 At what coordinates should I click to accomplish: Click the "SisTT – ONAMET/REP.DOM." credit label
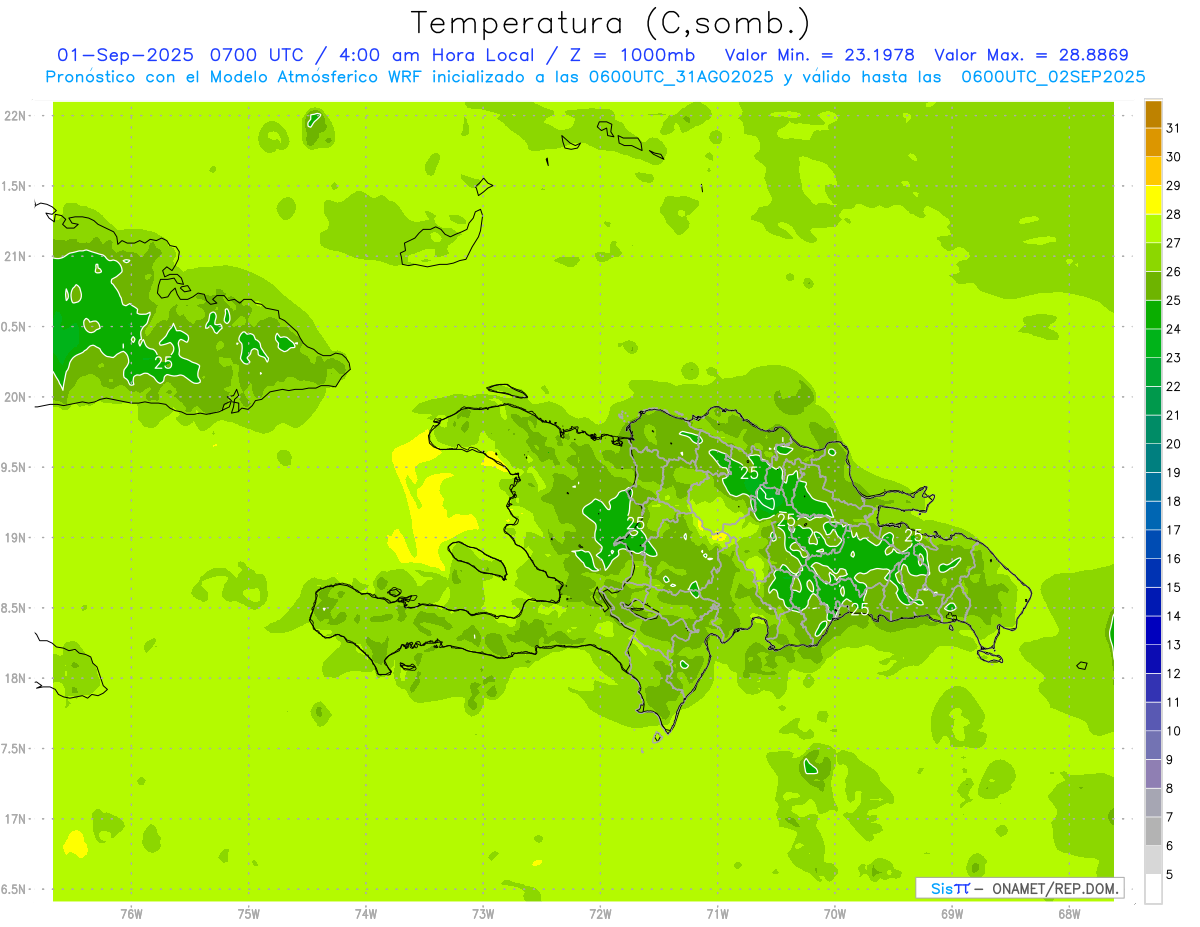click(1019, 888)
